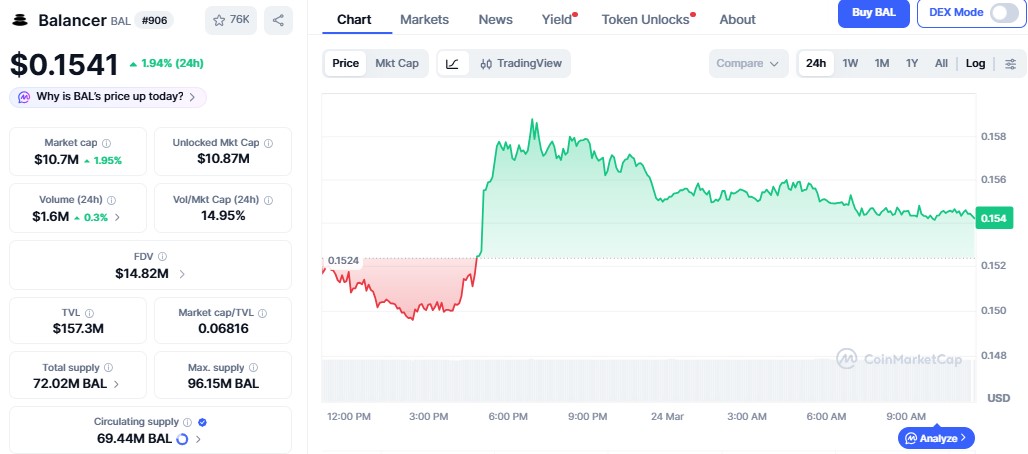Click the 96.15M BAL max supply value
1028x454 pixels.
[223, 384]
